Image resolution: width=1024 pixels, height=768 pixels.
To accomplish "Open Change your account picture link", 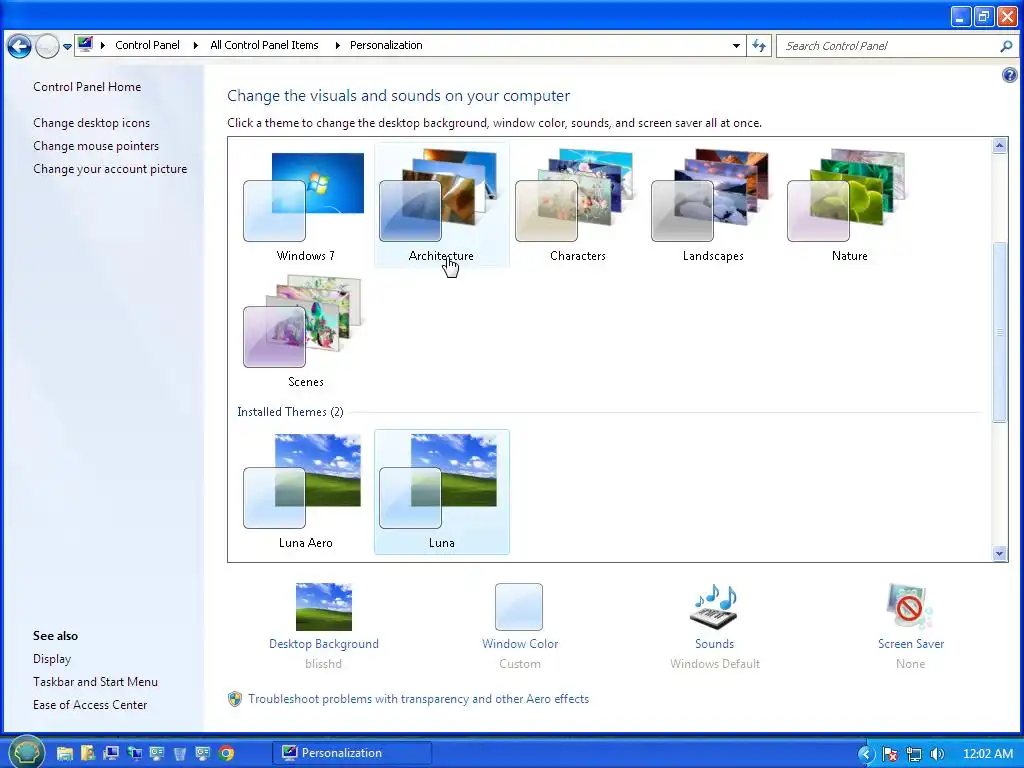I will (x=110, y=168).
